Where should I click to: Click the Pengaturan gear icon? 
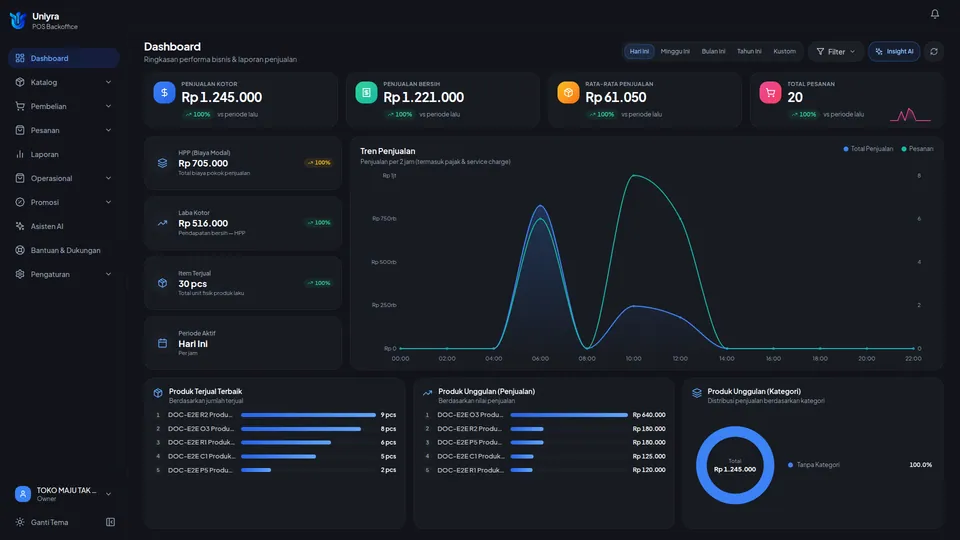[x=20, y=274]
